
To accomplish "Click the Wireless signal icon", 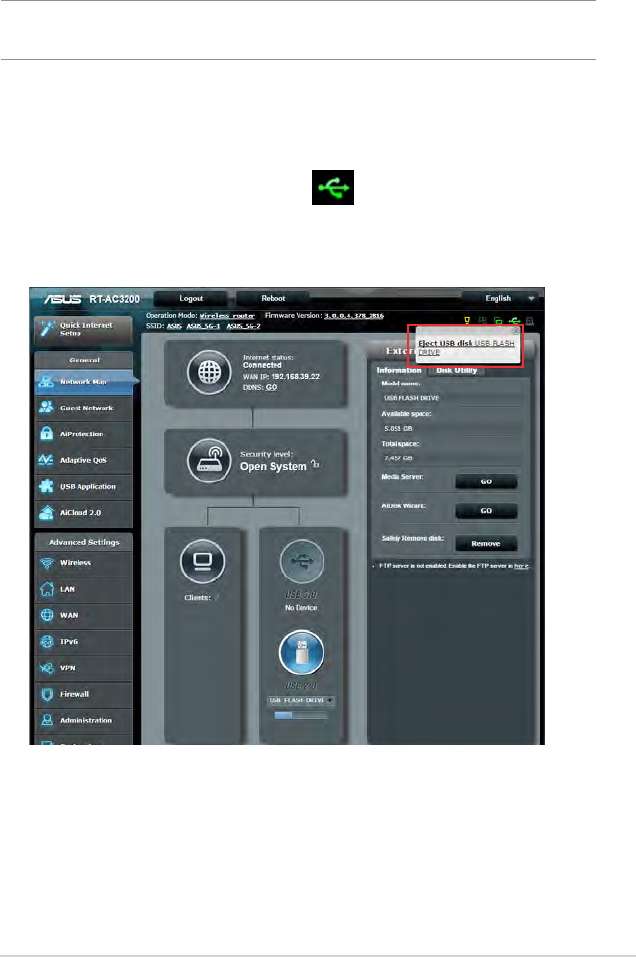I will [47, 563].
